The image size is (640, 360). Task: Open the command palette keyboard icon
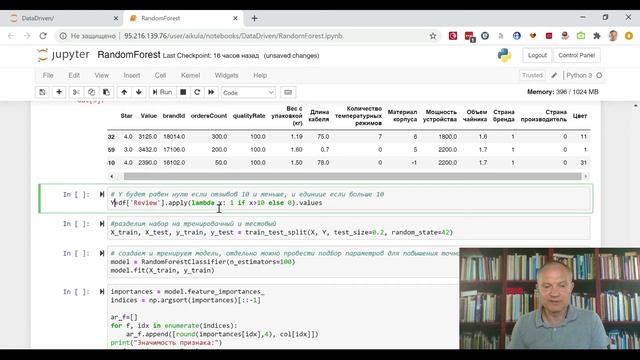point(288,92)
